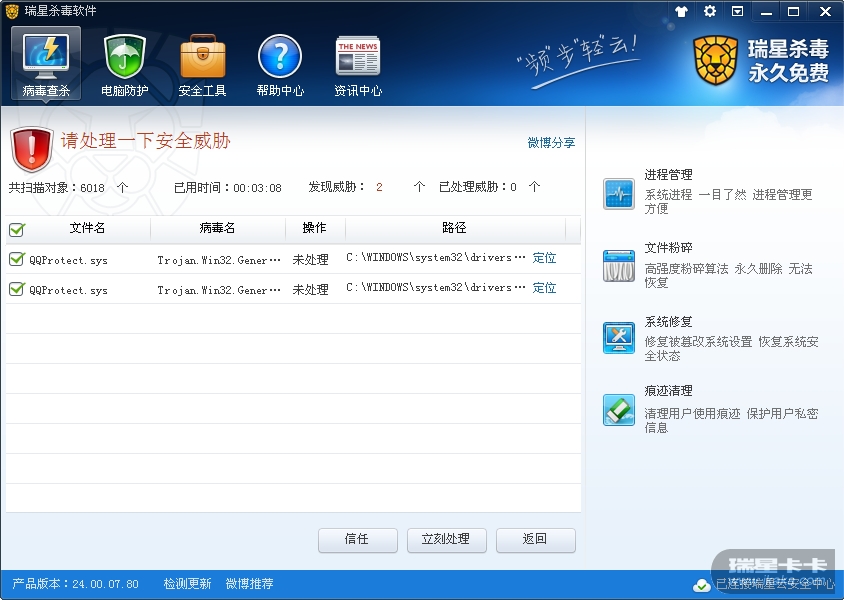
Task: Minimize the Rising antivirus window
Action: pyautogui.click(x=766, y=12)
